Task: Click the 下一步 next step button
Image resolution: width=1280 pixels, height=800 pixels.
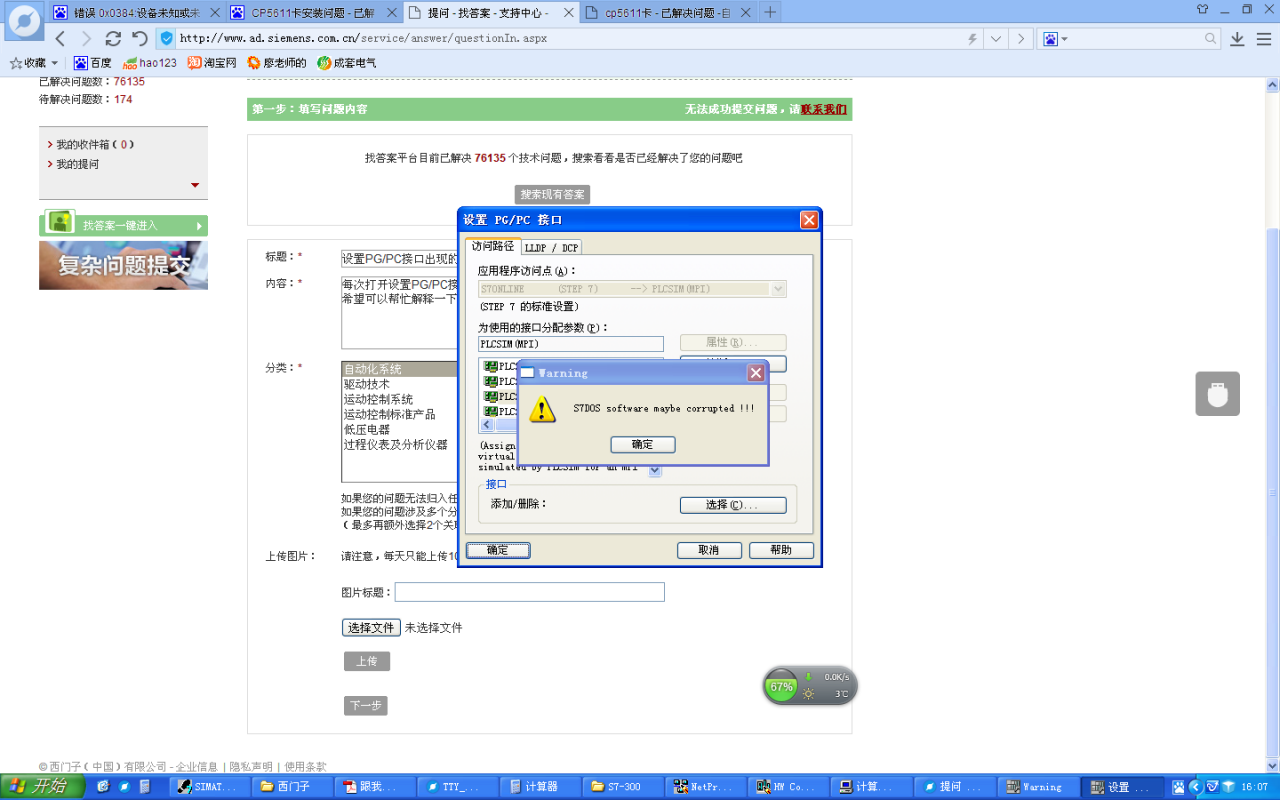Action: click(365, 705)
